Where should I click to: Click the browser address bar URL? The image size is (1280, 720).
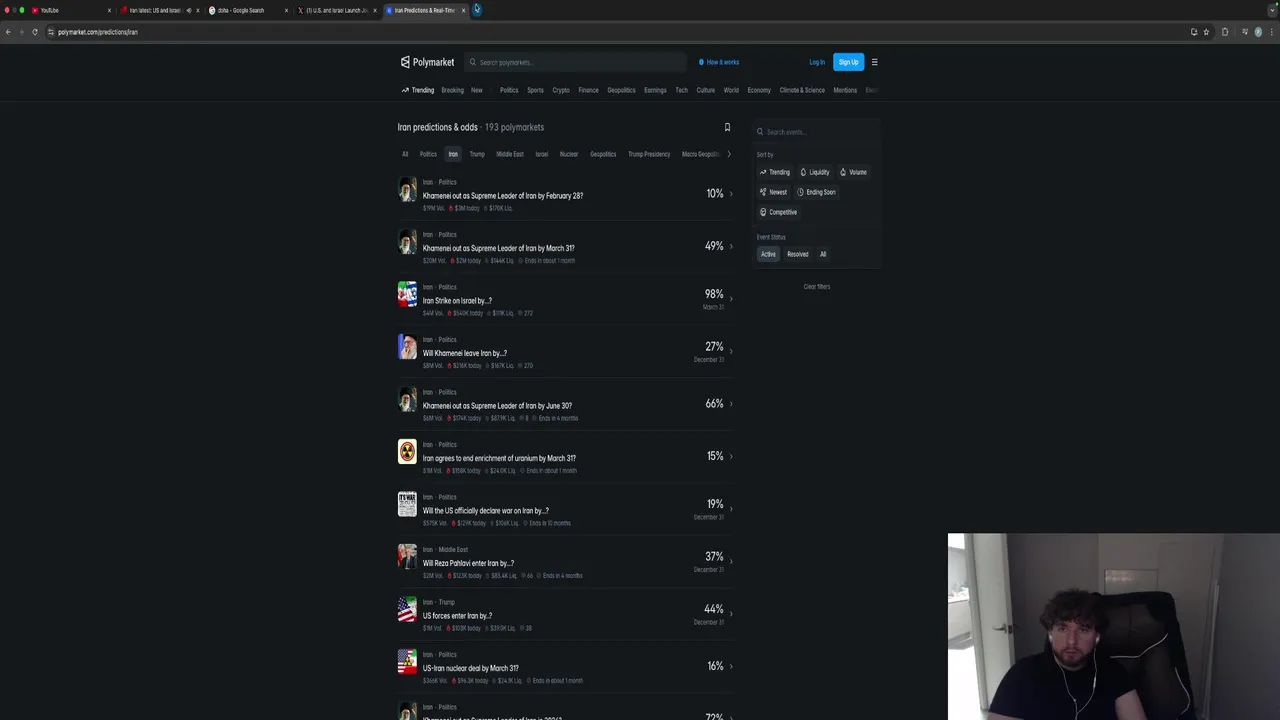coord(98,32)
